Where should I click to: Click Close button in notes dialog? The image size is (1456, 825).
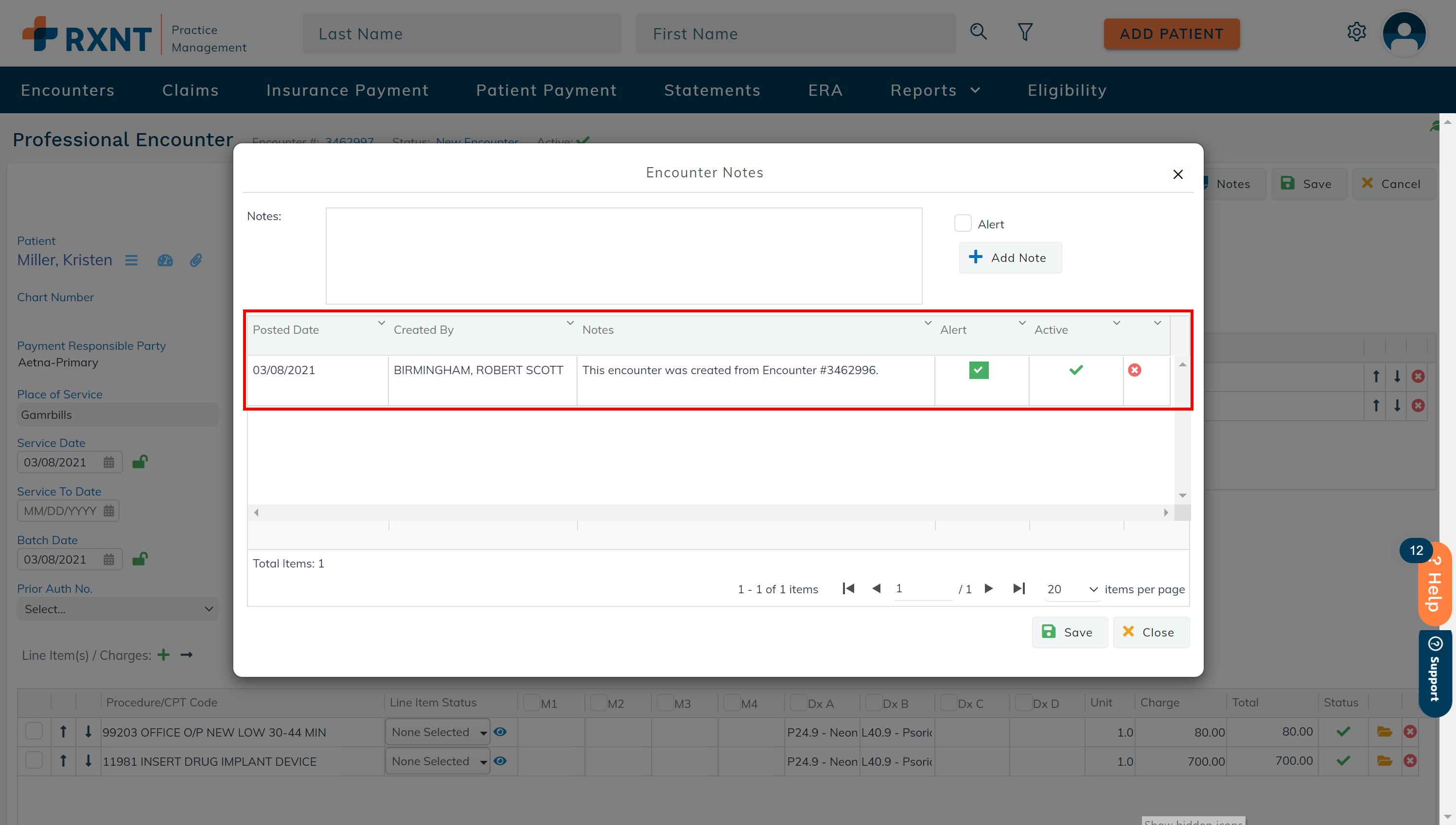pyautogui.click(x=1151, y=632)
